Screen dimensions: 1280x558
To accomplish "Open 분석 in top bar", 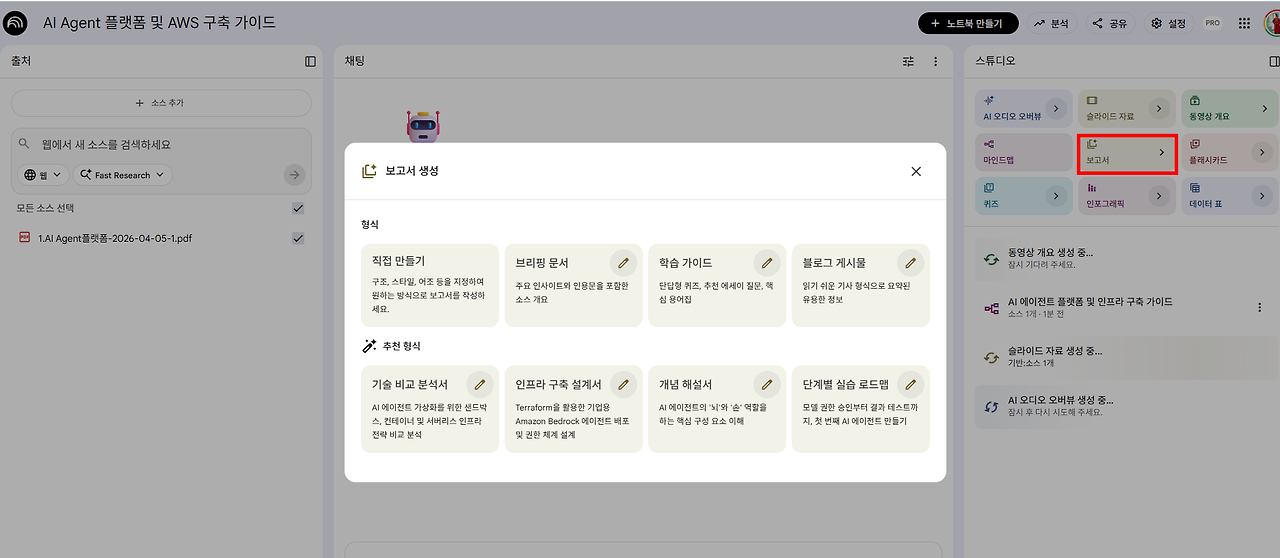I will tap(1051, 23).
